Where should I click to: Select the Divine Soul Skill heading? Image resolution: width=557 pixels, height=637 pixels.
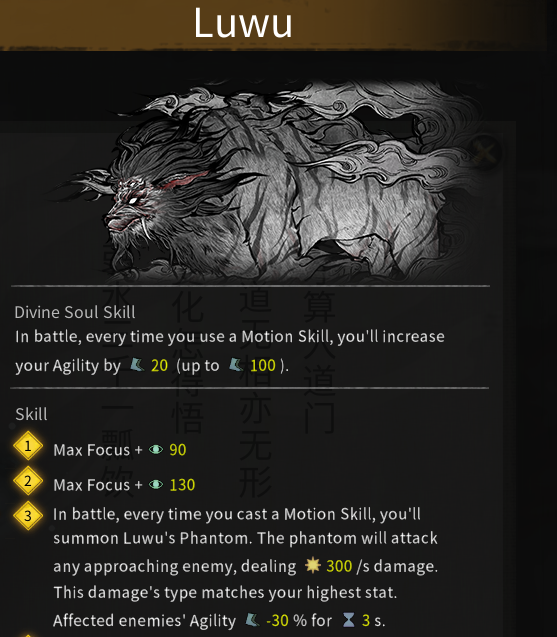coord(75,312)
